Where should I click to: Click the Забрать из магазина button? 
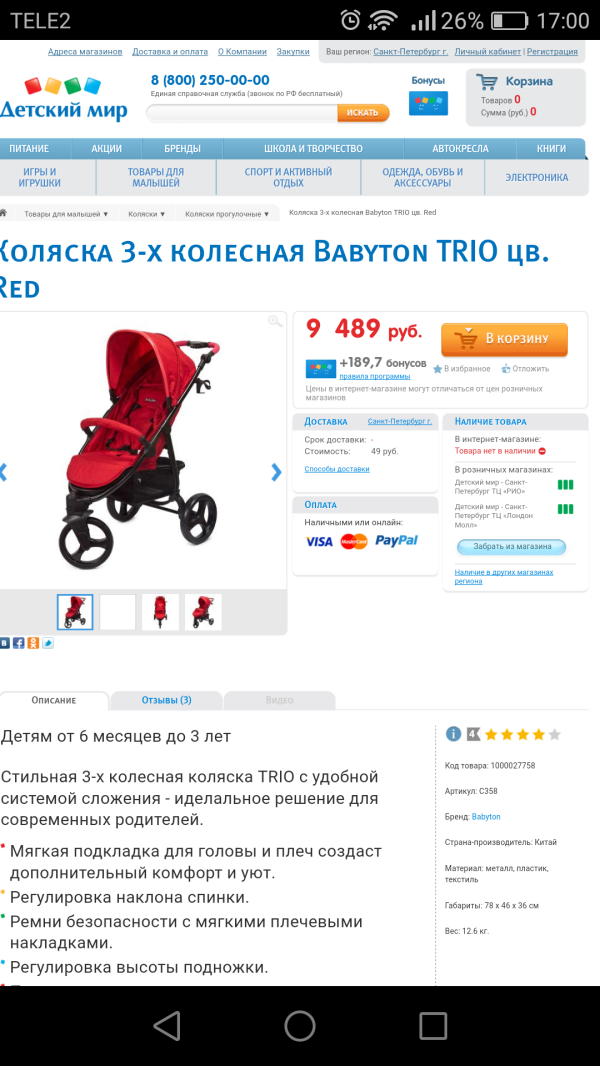coord(511,547)
